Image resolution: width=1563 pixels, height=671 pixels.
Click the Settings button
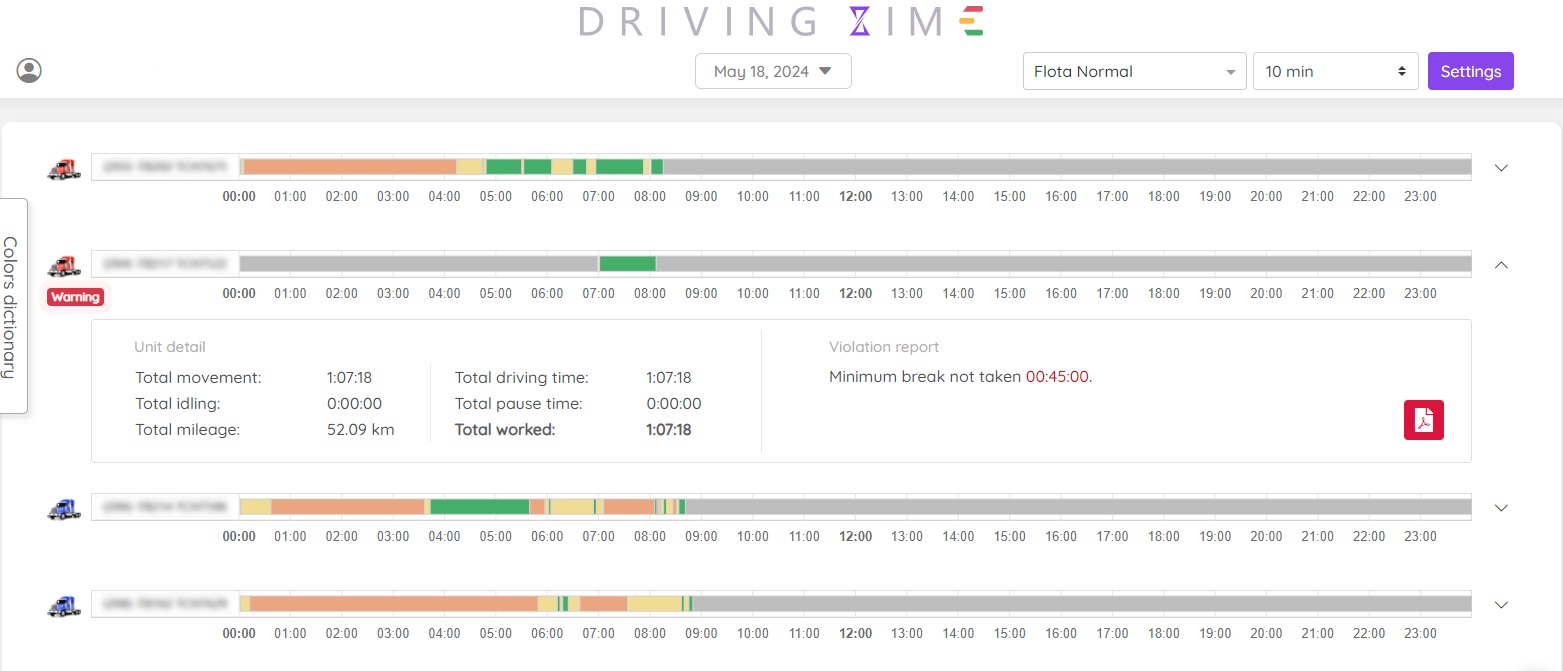(1470, 70)
